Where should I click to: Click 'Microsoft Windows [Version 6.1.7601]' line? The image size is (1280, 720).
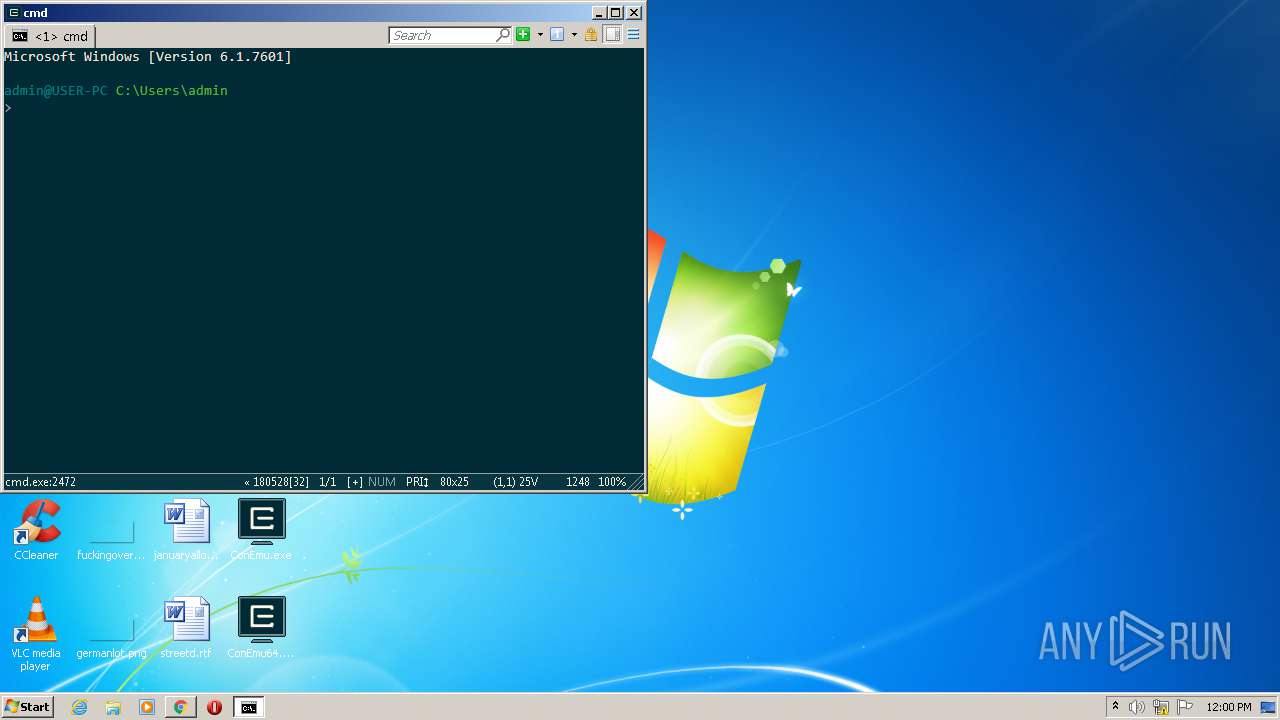(148, 57)
